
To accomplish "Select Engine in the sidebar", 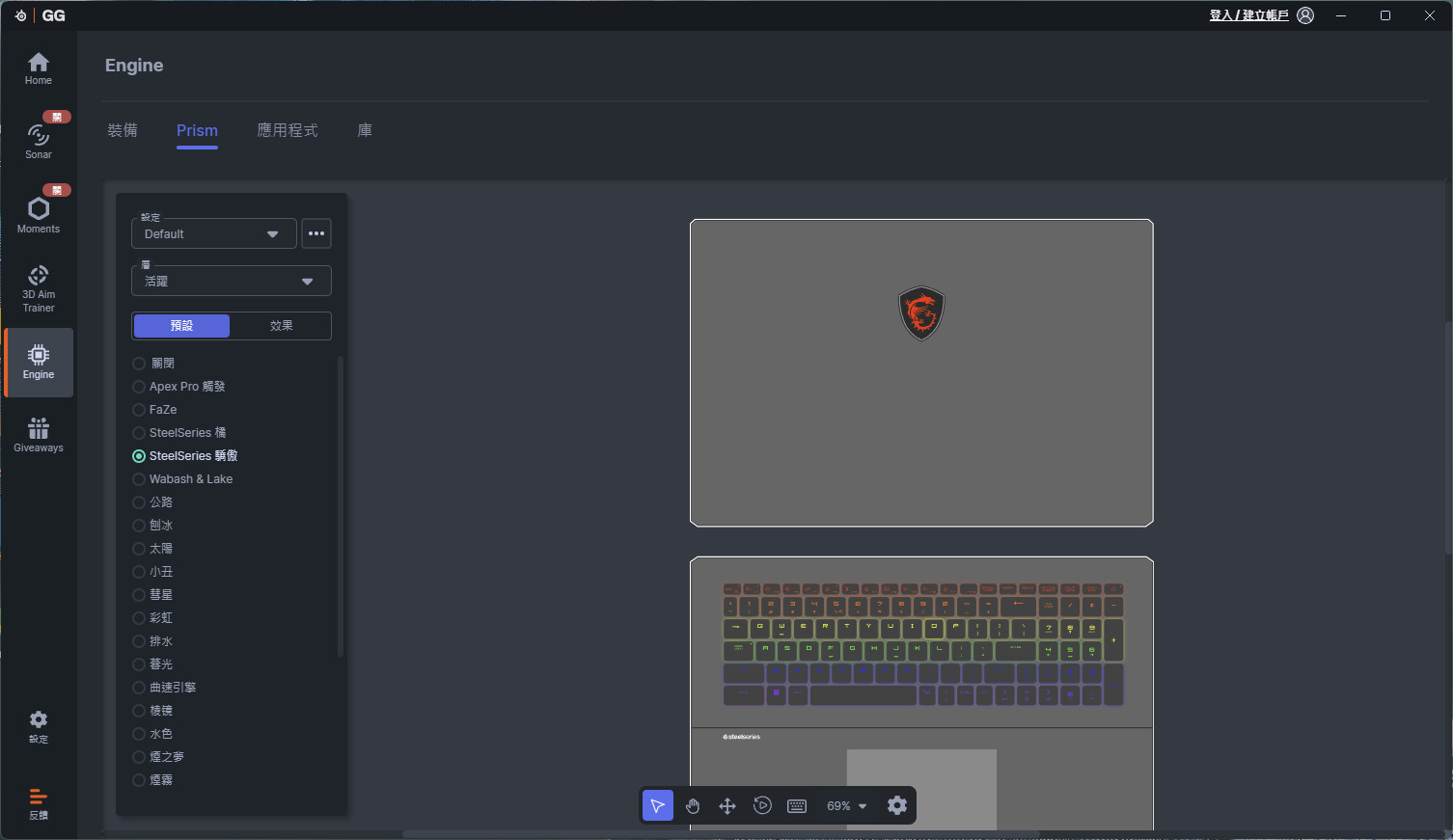I will (x=39, y=363).
